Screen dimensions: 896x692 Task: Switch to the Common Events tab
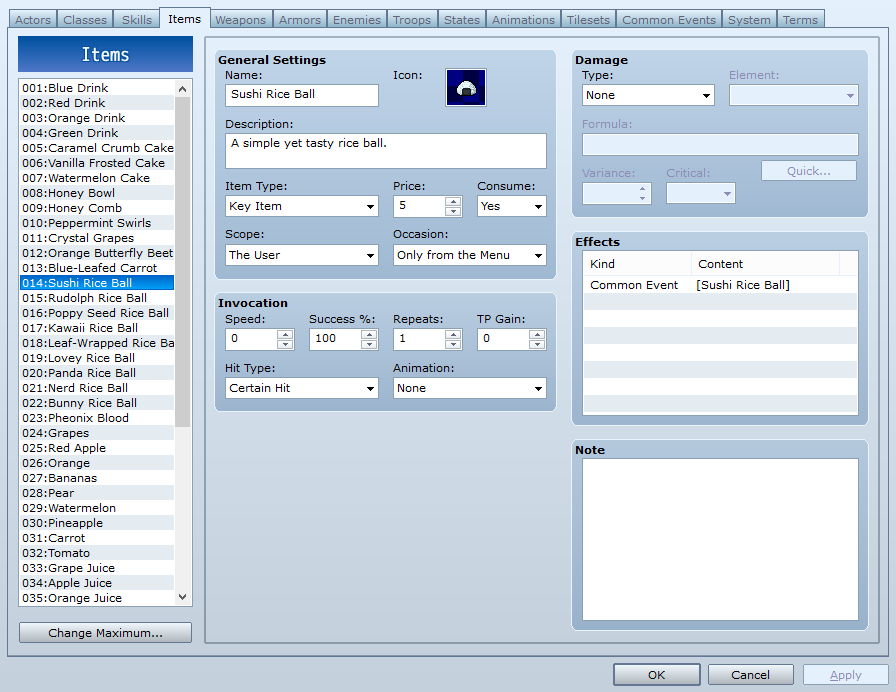click(667, 18)
